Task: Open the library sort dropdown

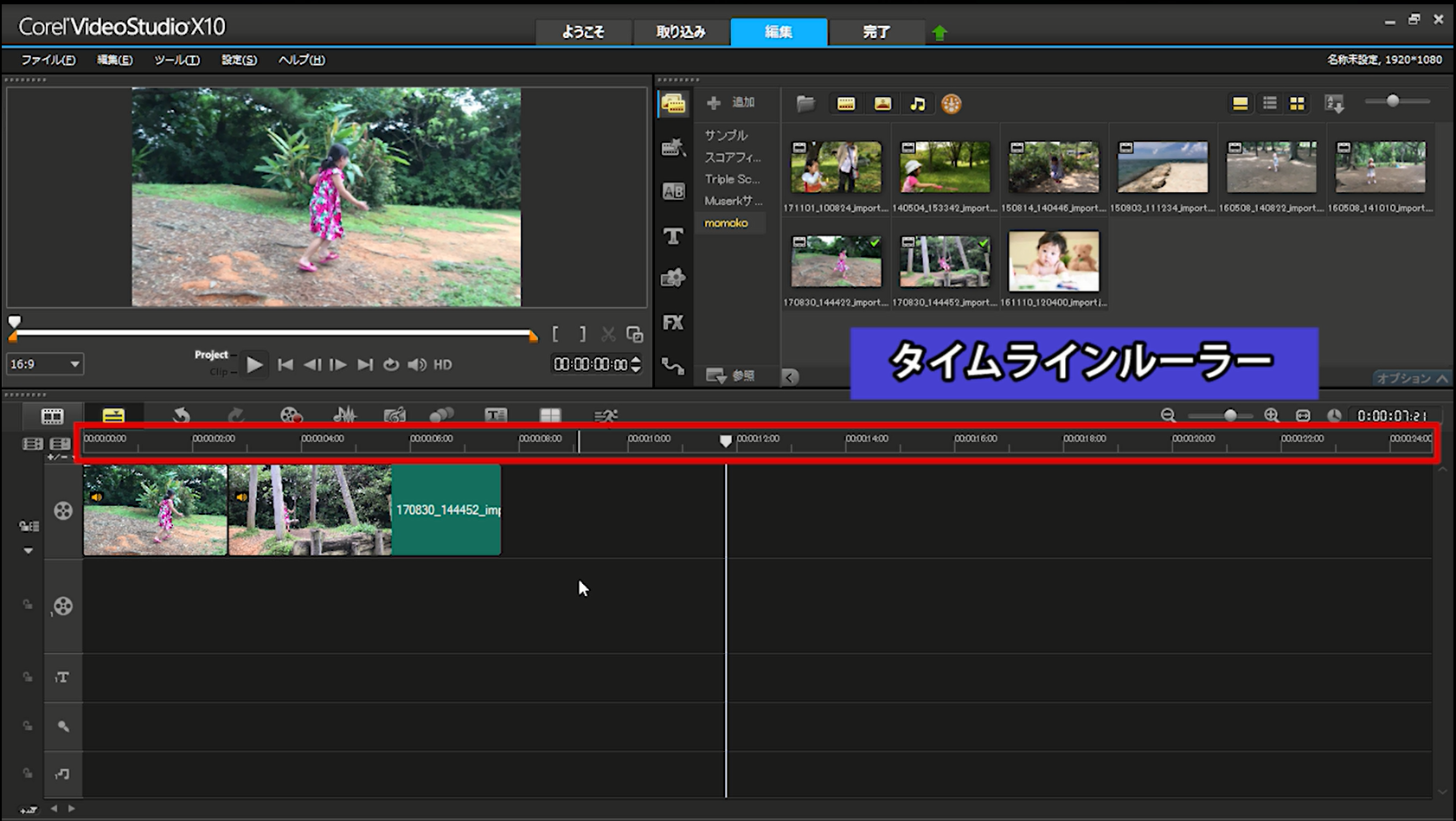Action: tap(1334, 104)
